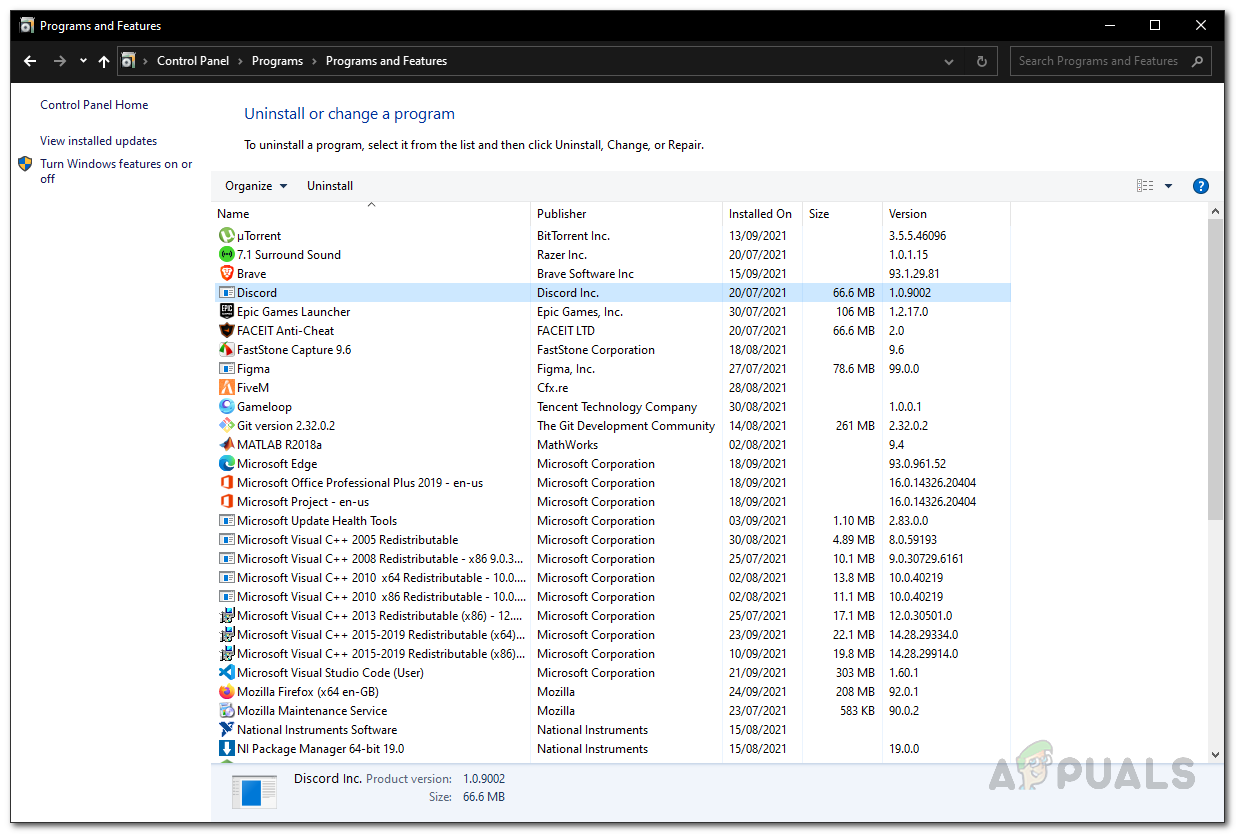
Task: Expand the view options dropdown arrow
Action: pyautogui.click(x=1168, y=186)
